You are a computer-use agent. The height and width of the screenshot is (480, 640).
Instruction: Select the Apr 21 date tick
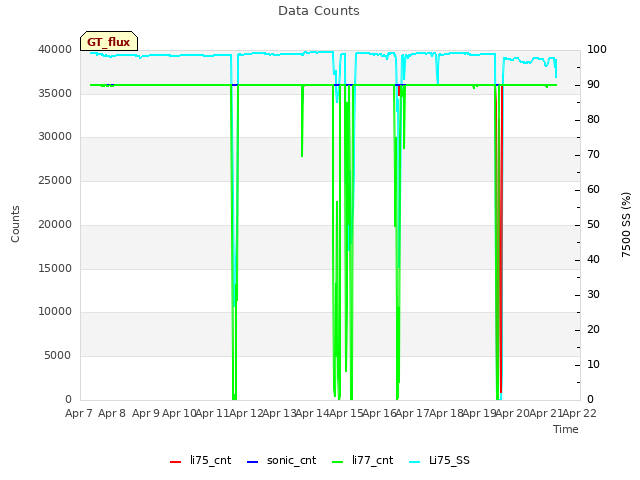pyautogui.click(x=546, y=413)
